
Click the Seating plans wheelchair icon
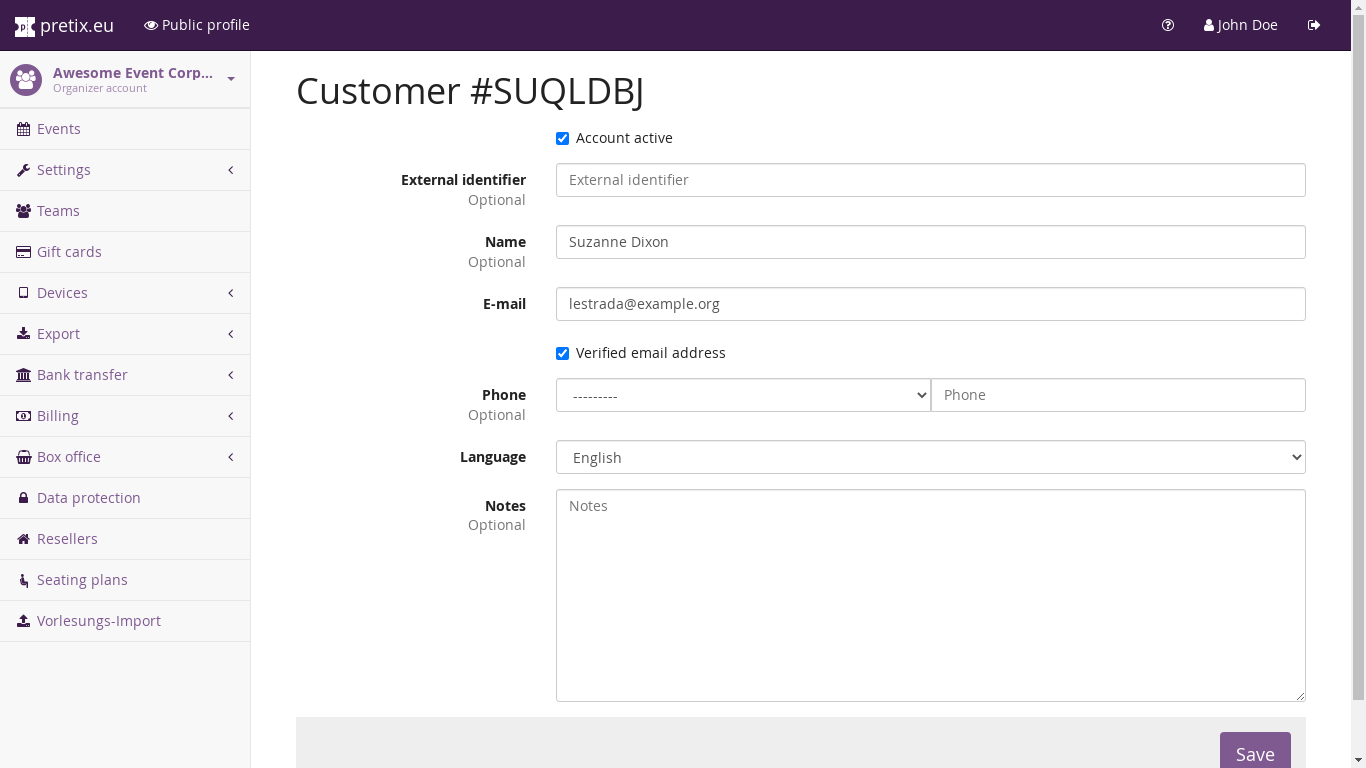click(23, 580)
